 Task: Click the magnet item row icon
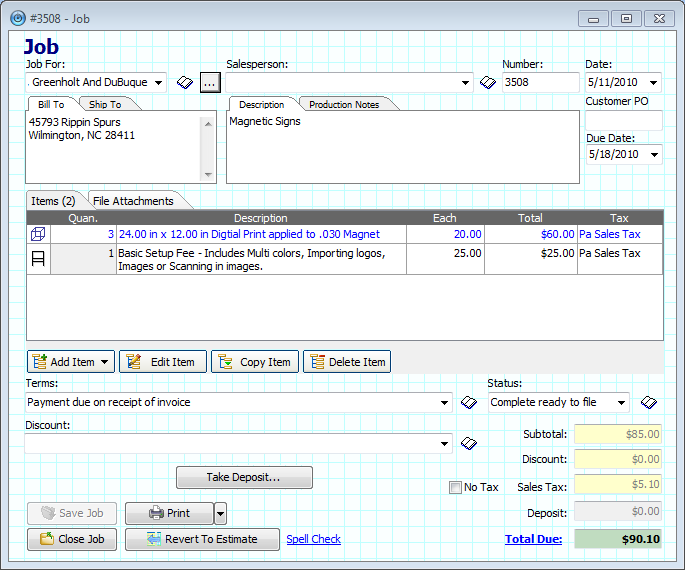(38, 234)
